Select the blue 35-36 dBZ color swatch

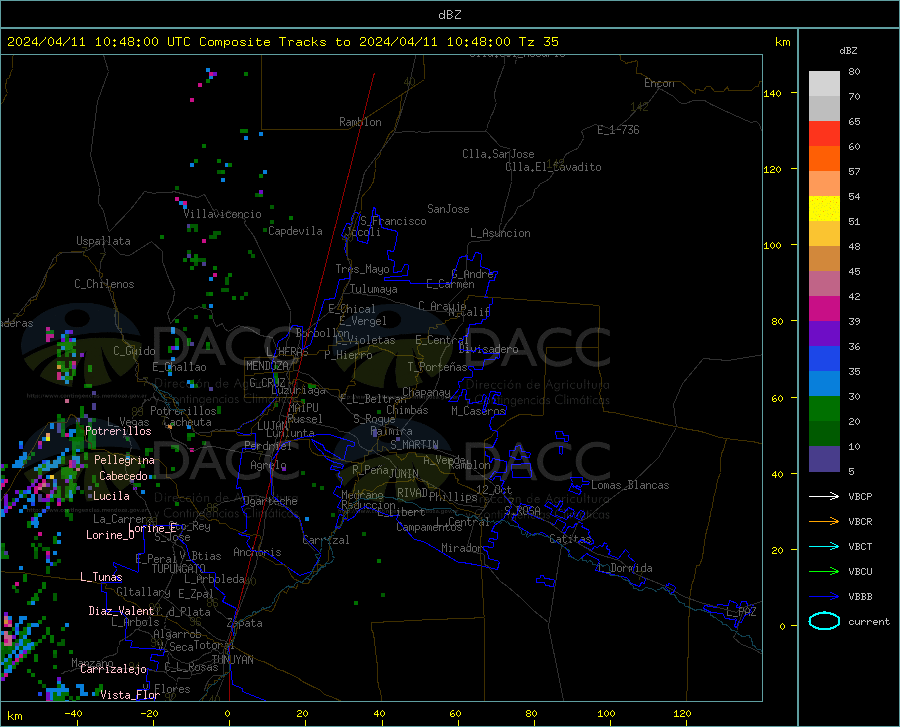824,359
